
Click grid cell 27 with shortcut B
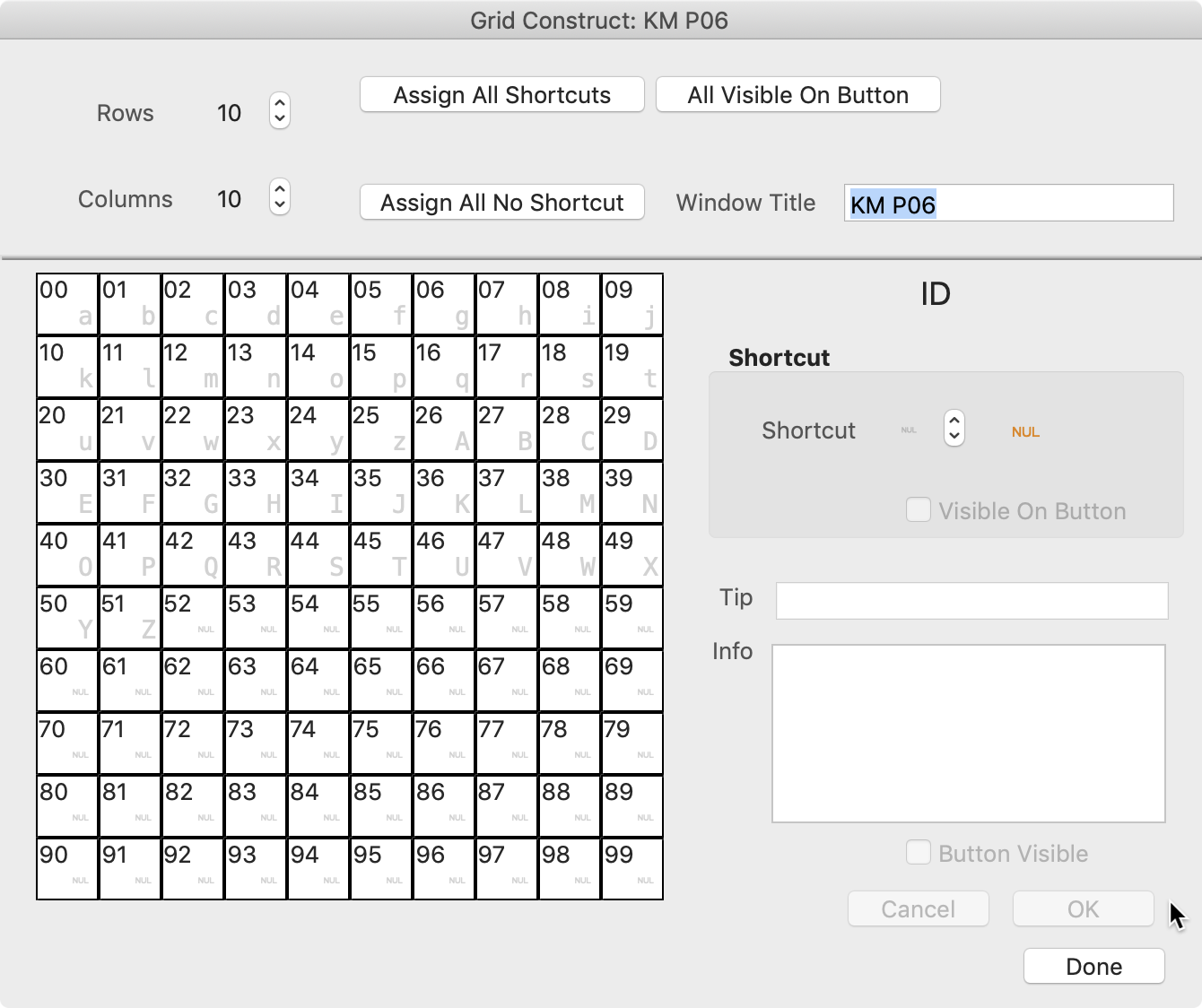click(507, 430)
